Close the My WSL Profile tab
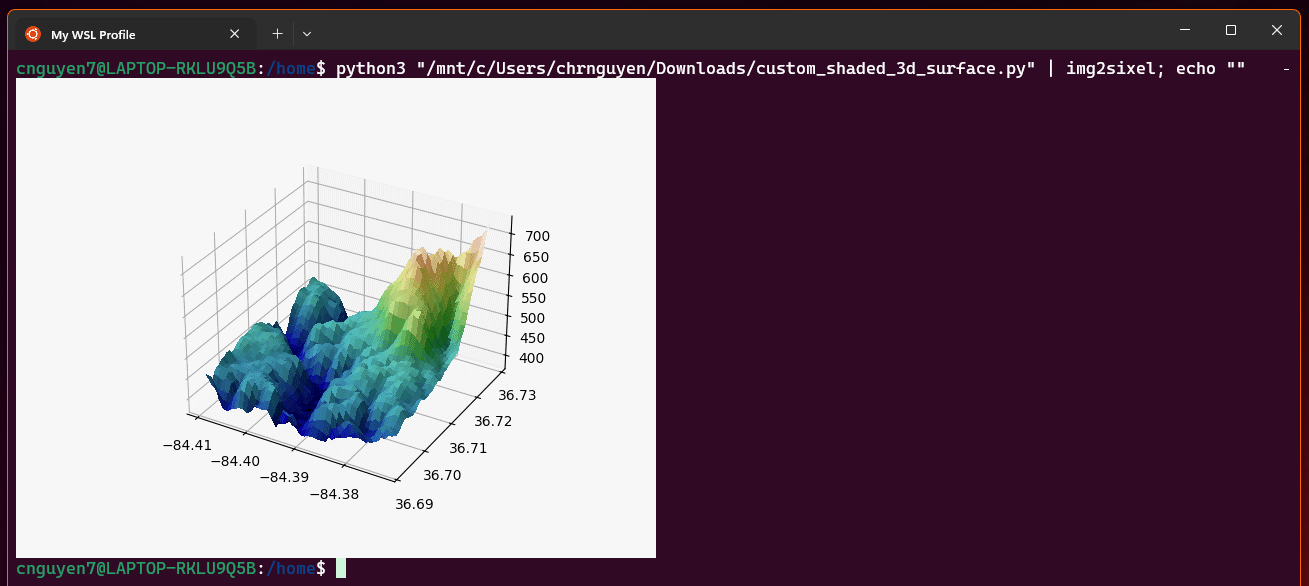 point(234,33)
